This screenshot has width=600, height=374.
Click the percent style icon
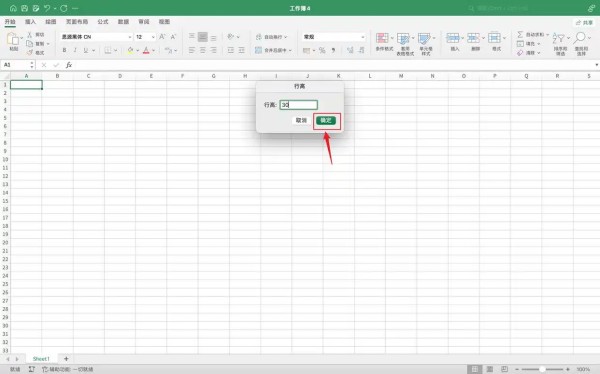pos(322,50)
